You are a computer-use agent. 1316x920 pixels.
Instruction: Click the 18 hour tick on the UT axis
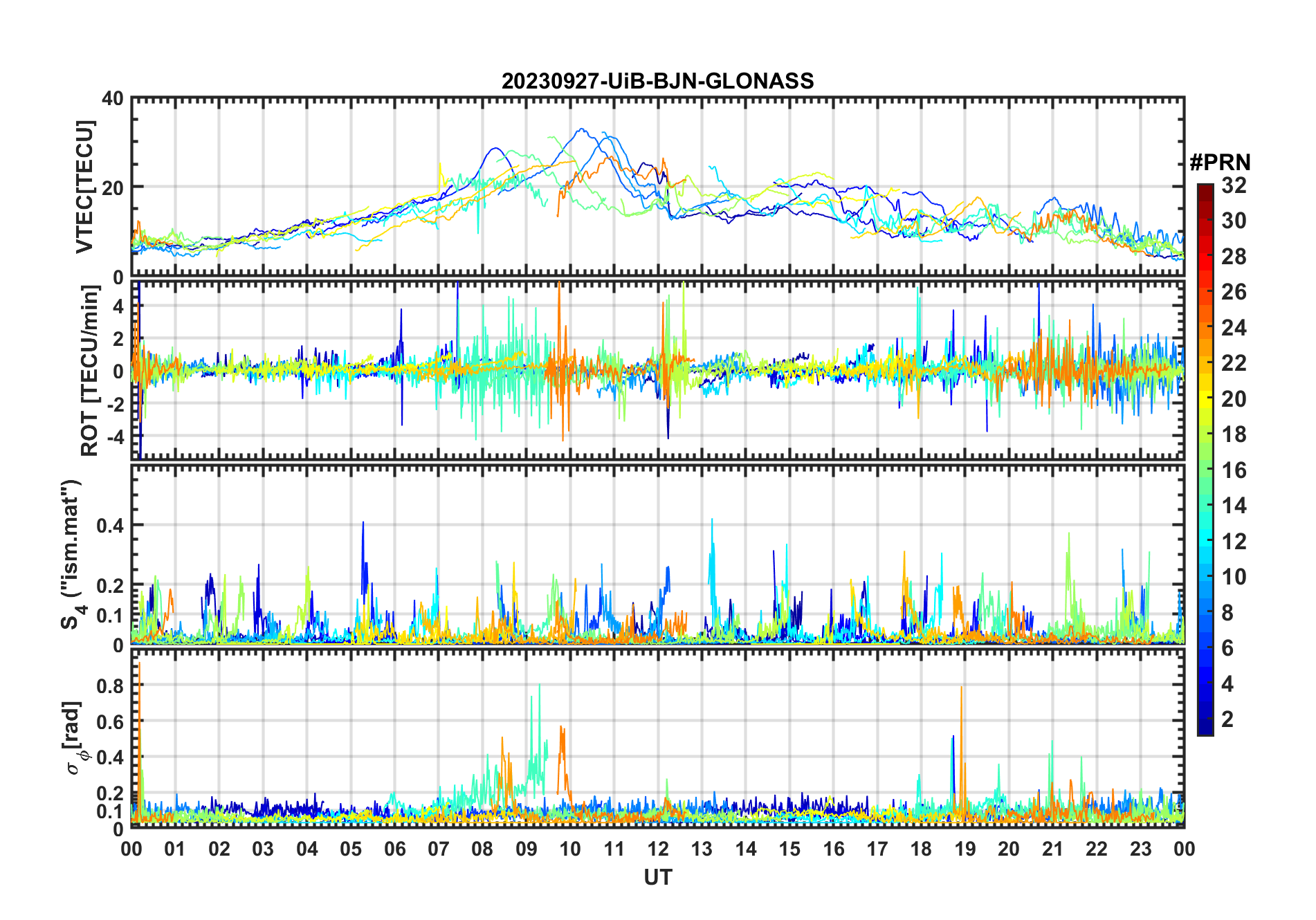click(921, 849)
